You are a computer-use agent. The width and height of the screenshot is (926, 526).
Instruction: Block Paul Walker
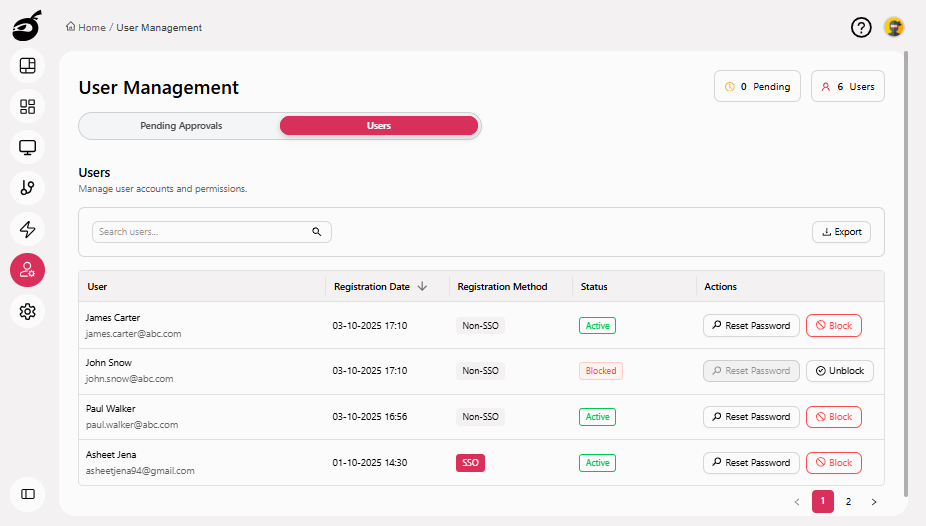(834, 417)
